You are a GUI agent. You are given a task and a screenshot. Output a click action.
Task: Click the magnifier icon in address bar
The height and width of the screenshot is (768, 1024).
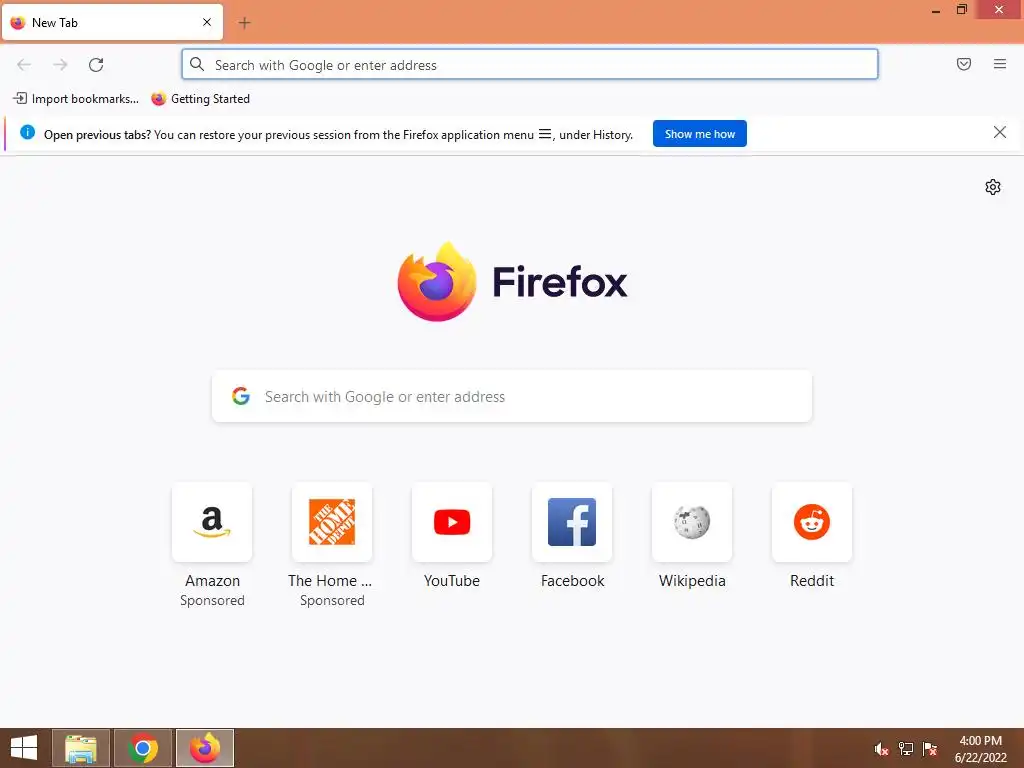[x=197, y=64]
